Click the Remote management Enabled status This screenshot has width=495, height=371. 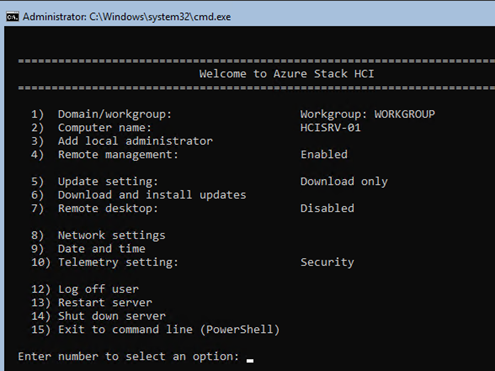324,154
